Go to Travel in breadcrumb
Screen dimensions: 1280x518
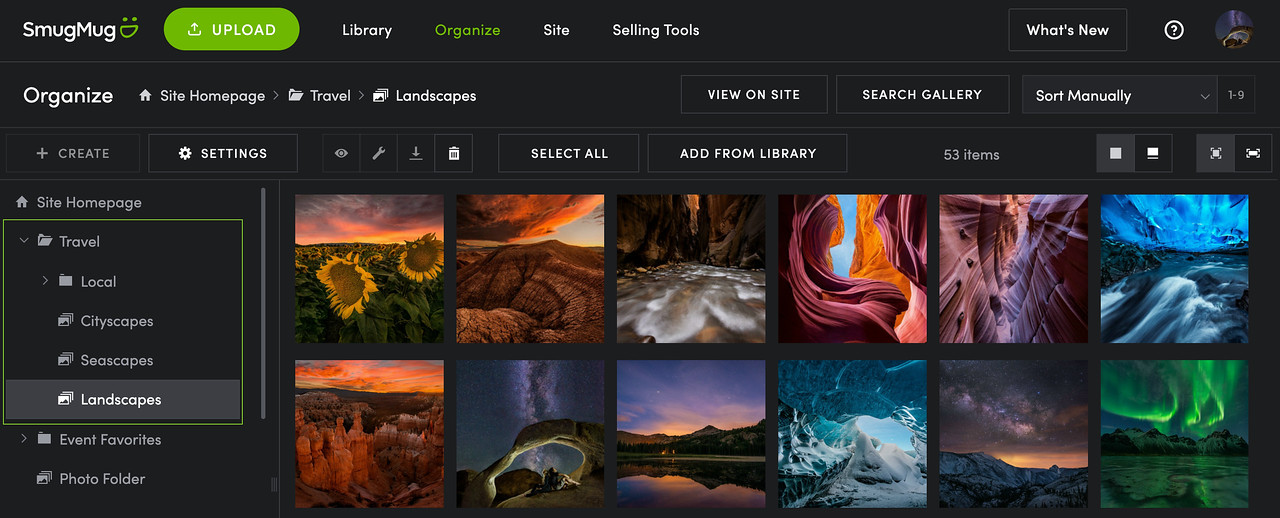(330, 95)
